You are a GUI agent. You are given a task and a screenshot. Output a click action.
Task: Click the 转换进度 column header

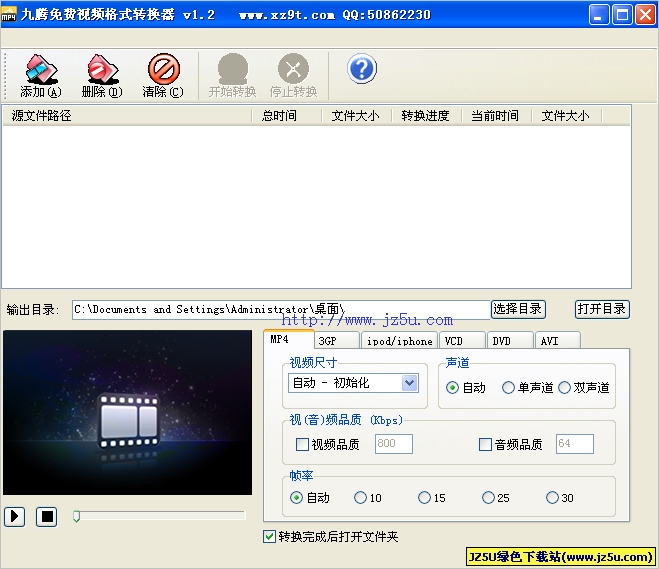coord(427,116)
